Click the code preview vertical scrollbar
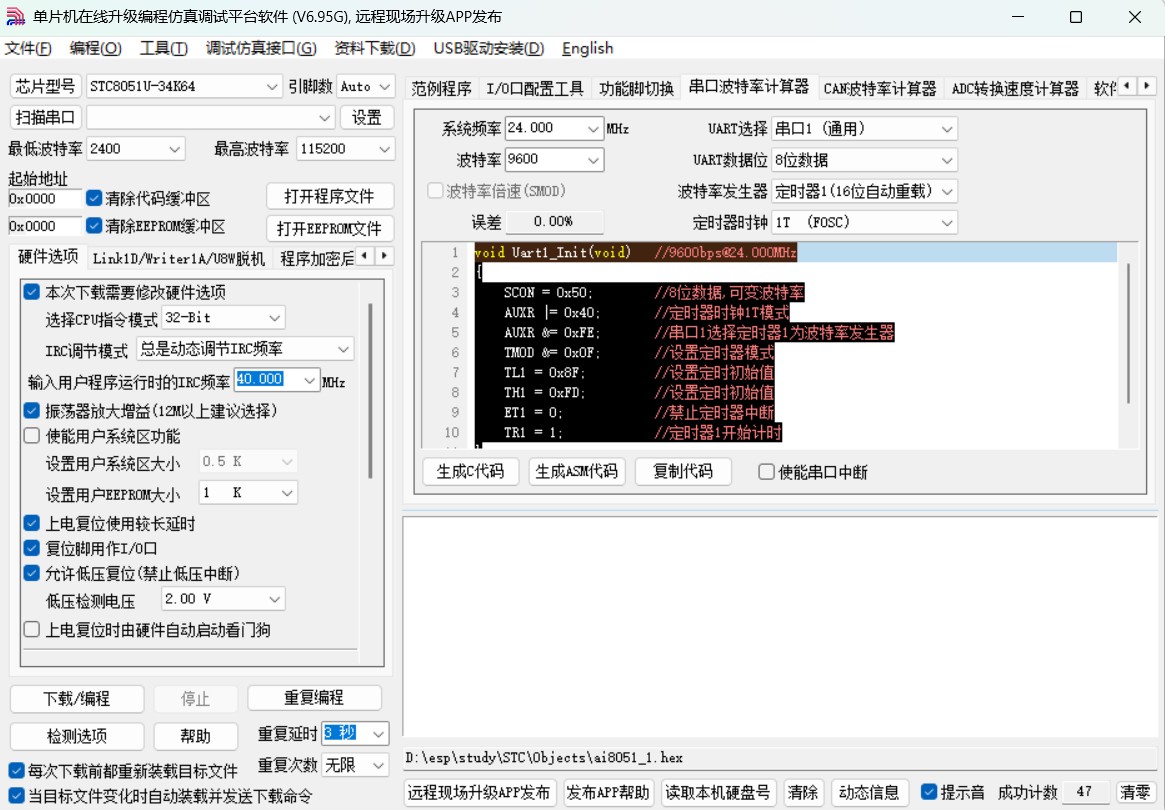Screen dimensions: 1165x810 click(x=1128, y=333)
